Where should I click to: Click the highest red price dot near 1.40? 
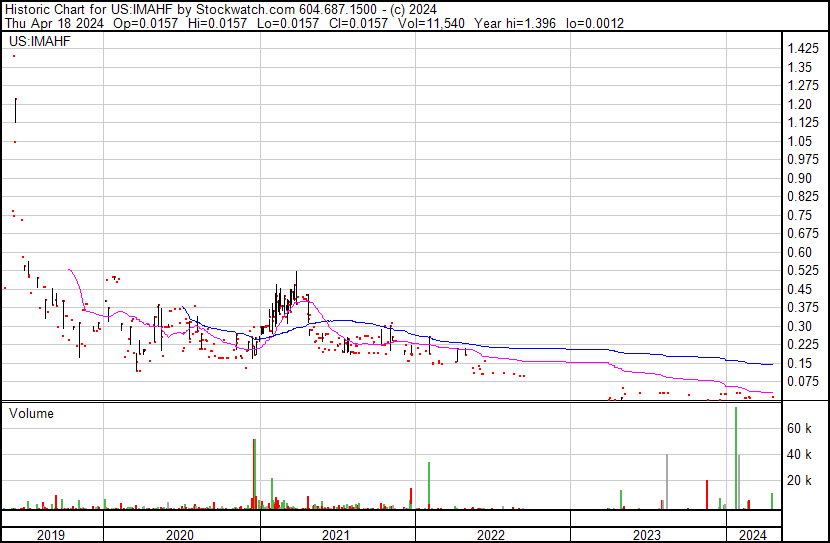[14, 56]
